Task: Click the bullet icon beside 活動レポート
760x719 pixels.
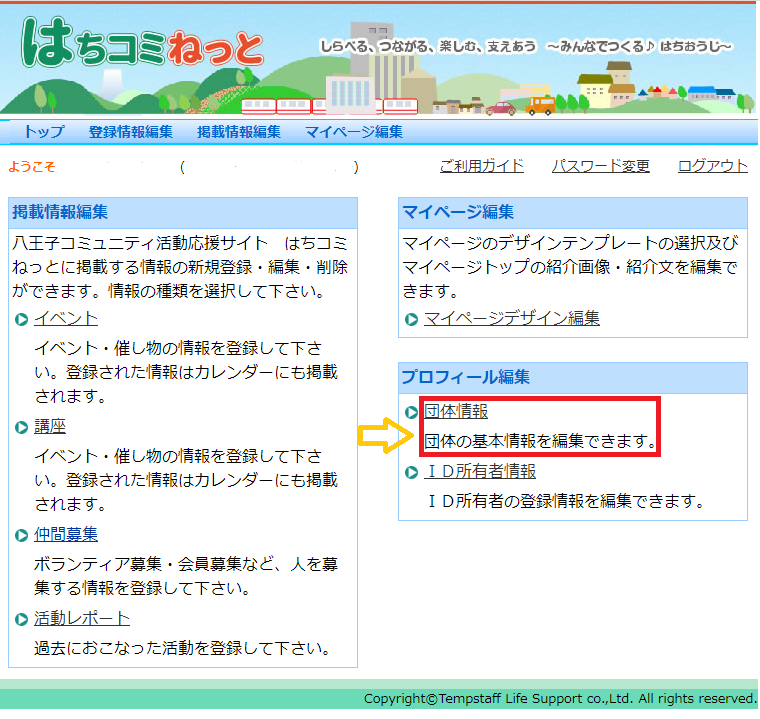Action: 22,620
